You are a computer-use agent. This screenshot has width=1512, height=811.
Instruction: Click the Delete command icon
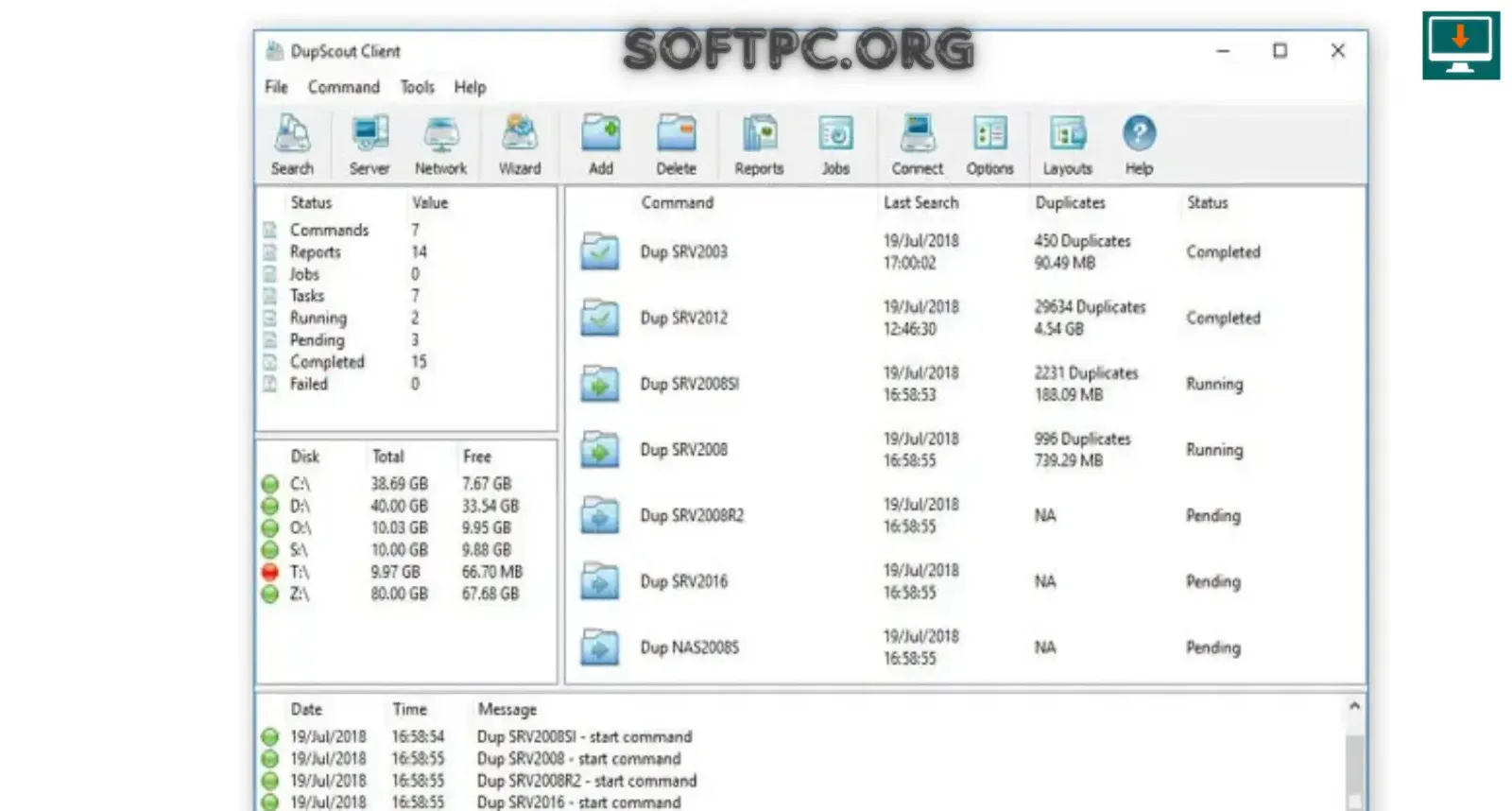point(677,144)
